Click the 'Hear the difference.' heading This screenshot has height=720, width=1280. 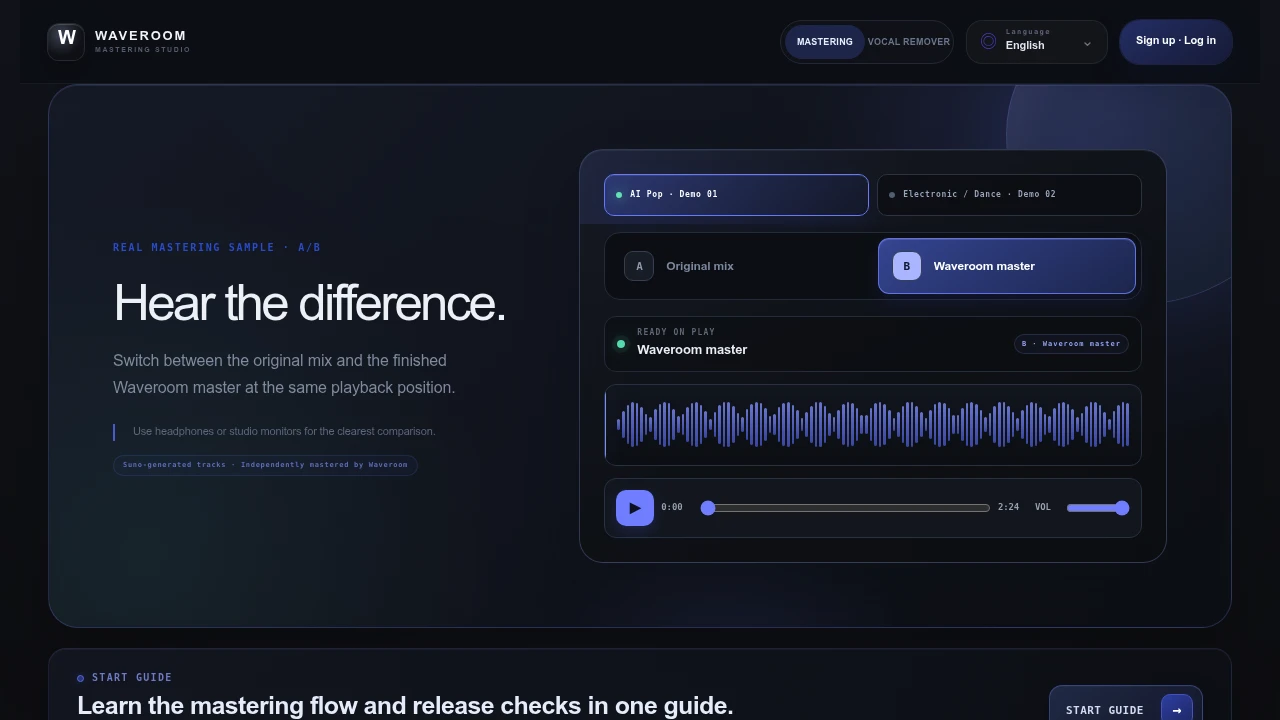(x=310, y=303)
